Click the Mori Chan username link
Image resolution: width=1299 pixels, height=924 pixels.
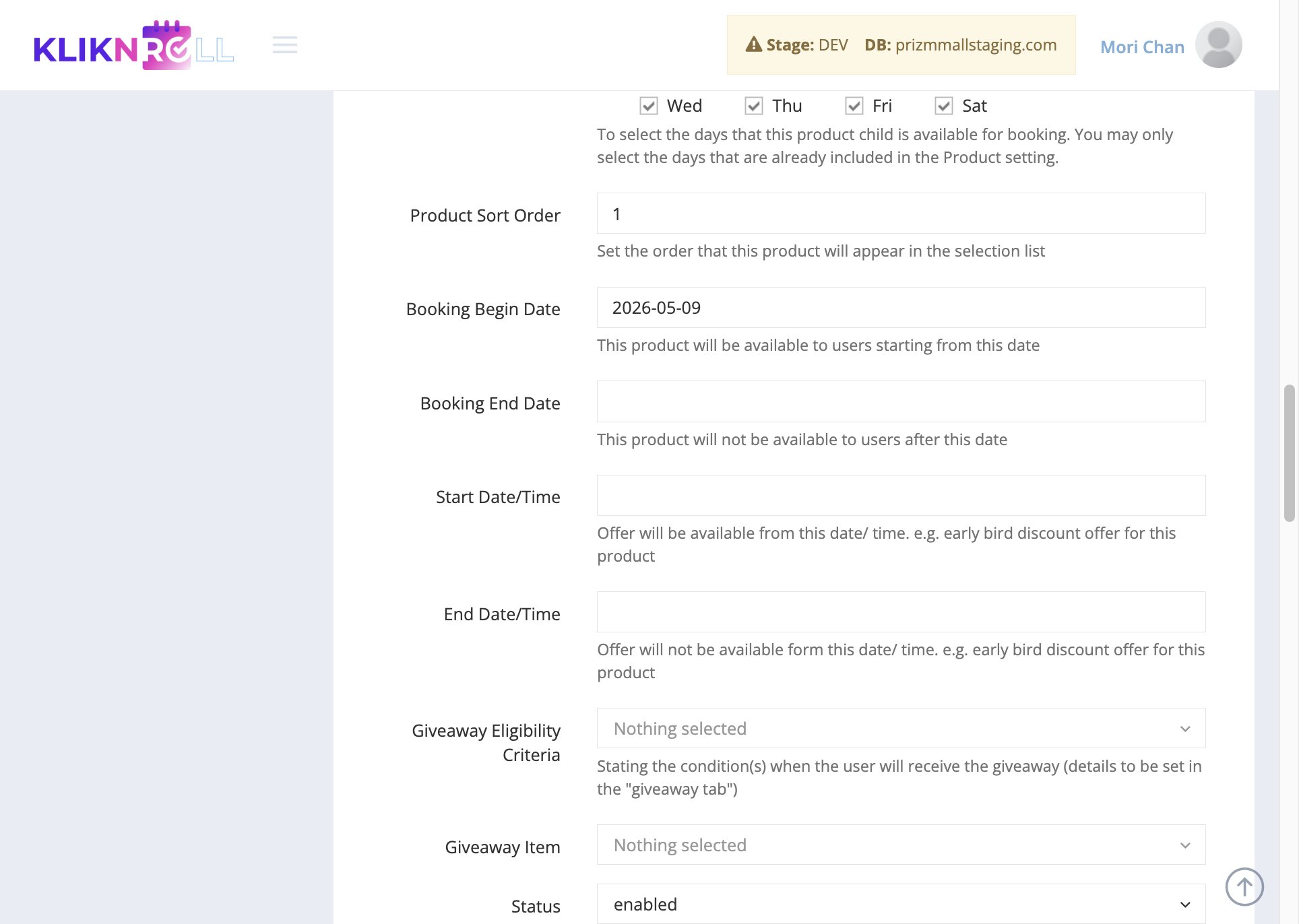coord(1142,46)
